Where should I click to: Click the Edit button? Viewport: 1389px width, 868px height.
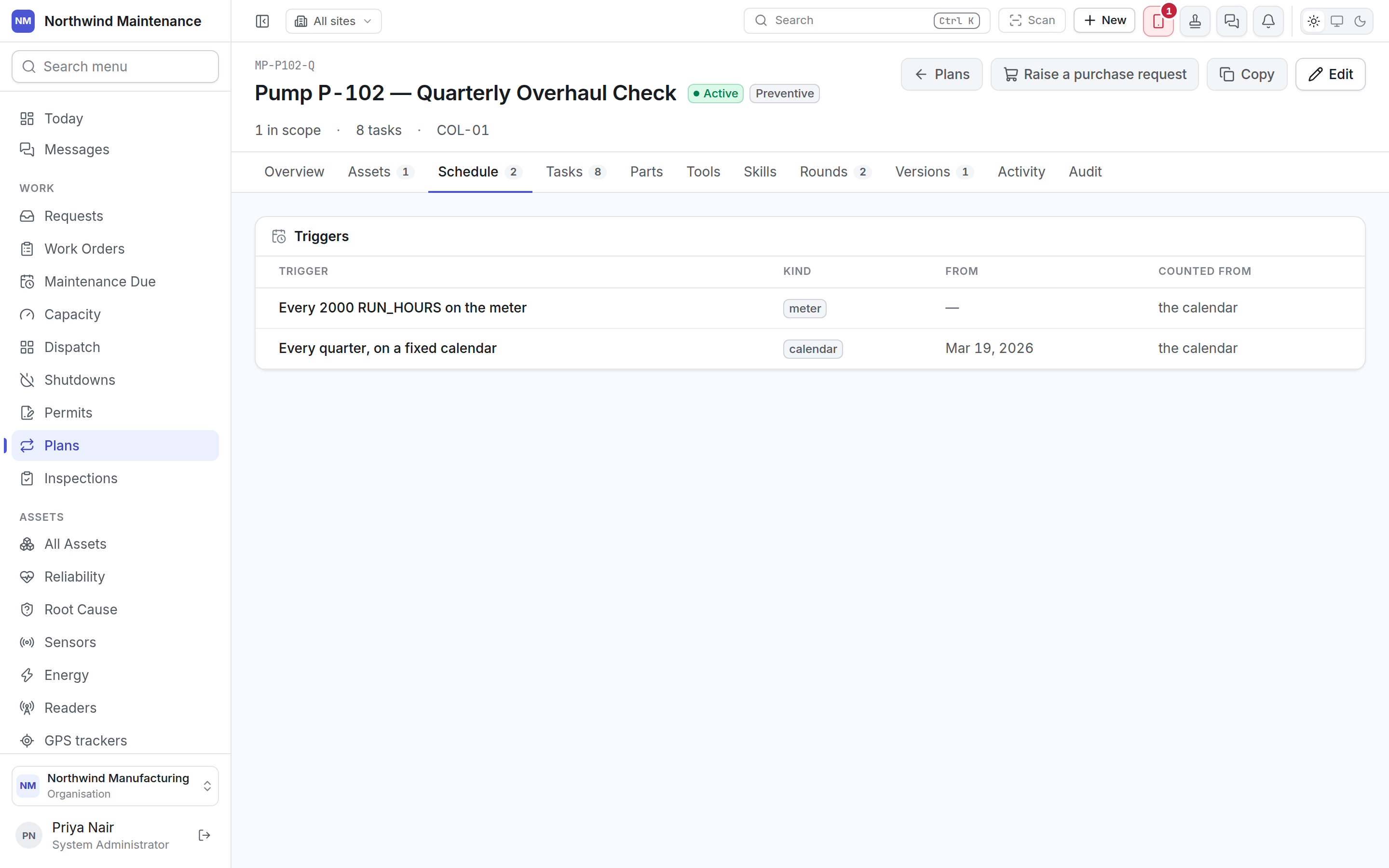pyautogui.click(x=1331, y=74)
